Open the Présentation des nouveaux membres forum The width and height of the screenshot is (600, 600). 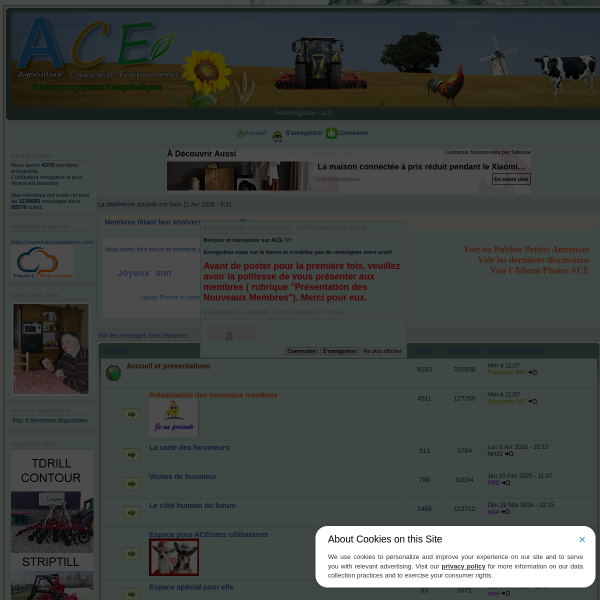(x=213, y=395)
